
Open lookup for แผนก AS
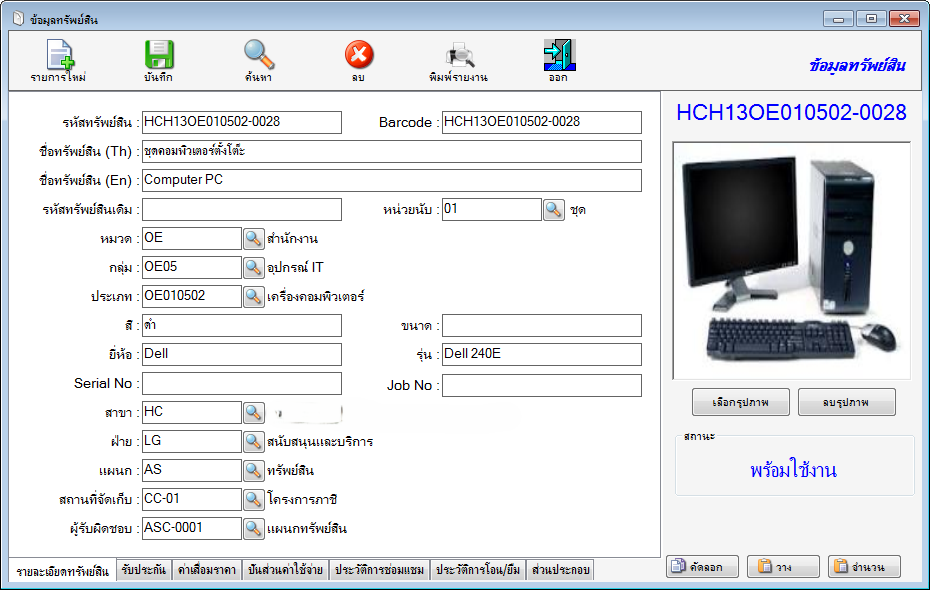253,470
